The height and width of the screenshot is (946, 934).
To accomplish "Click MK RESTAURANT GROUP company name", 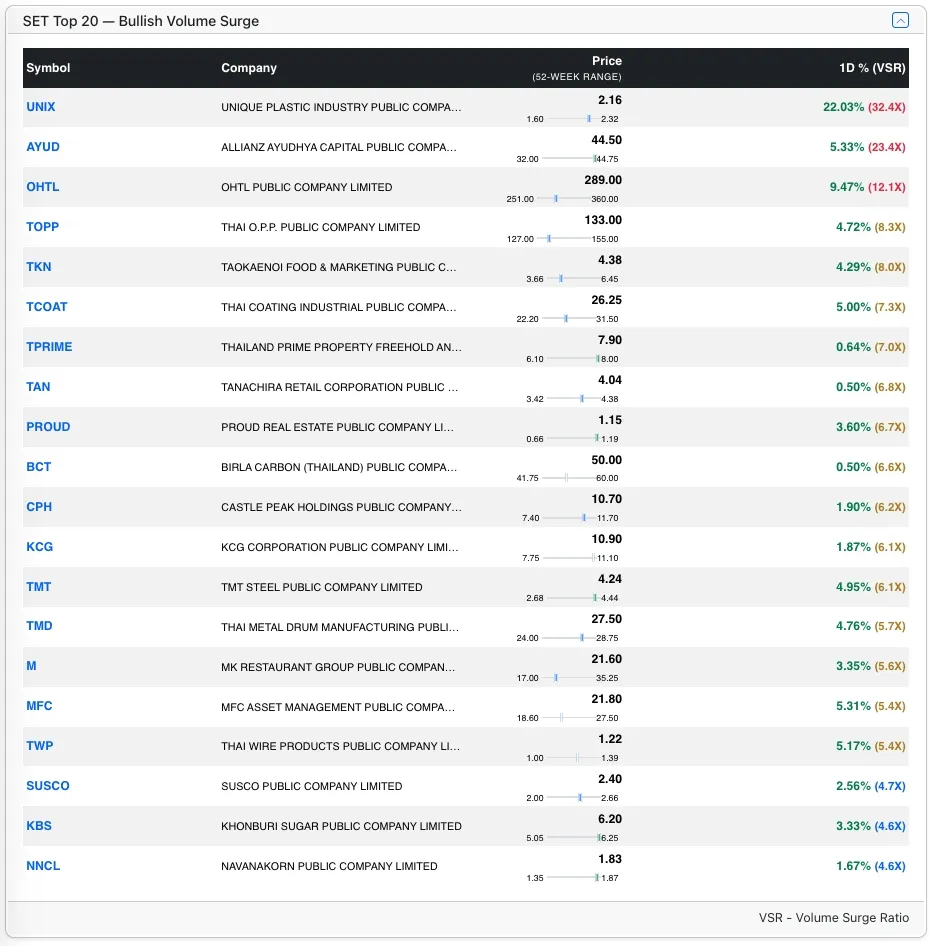I will point(338,667).
